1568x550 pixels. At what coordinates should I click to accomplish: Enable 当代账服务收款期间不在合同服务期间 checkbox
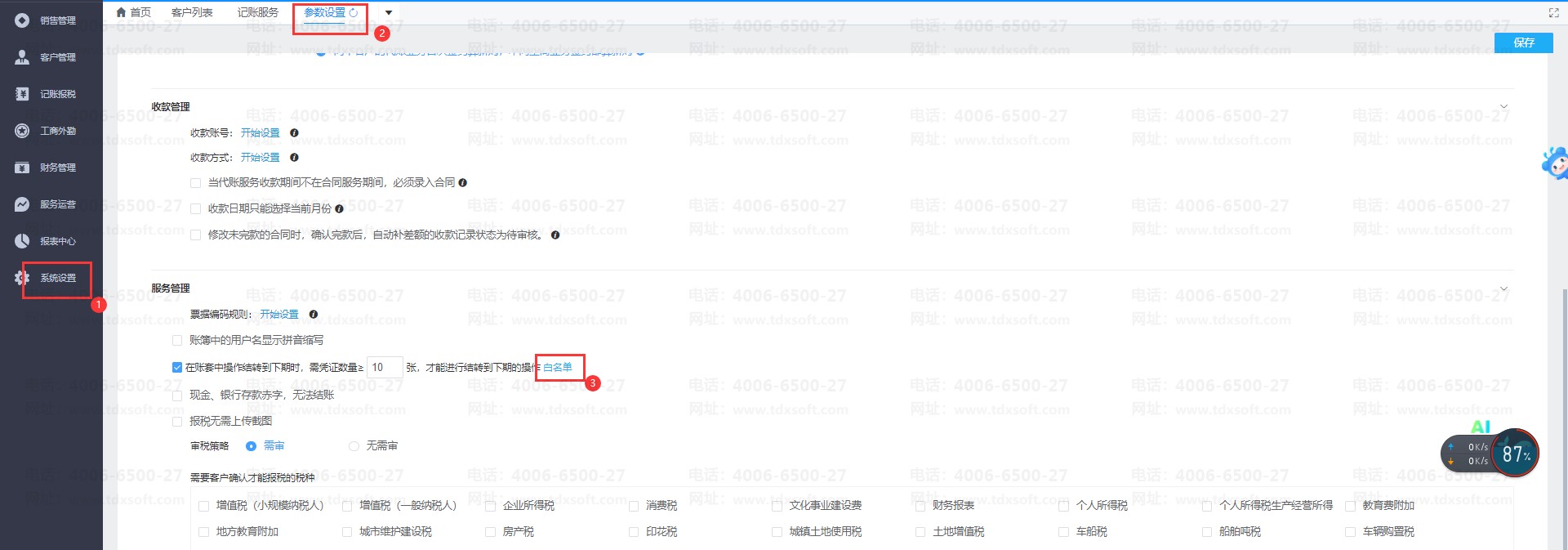click(x=195, y=183)
